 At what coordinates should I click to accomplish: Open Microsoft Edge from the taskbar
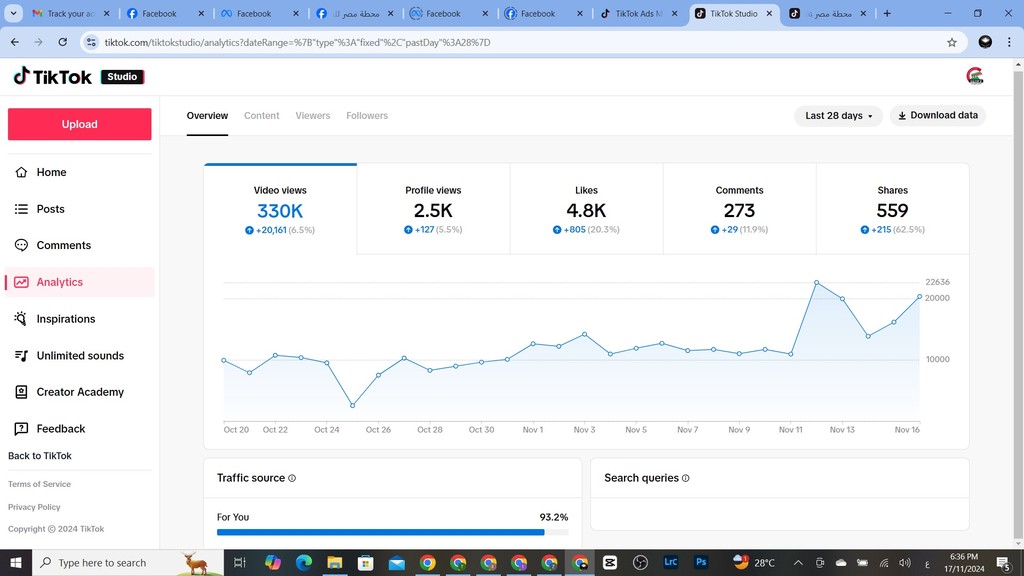pos(304,563)
